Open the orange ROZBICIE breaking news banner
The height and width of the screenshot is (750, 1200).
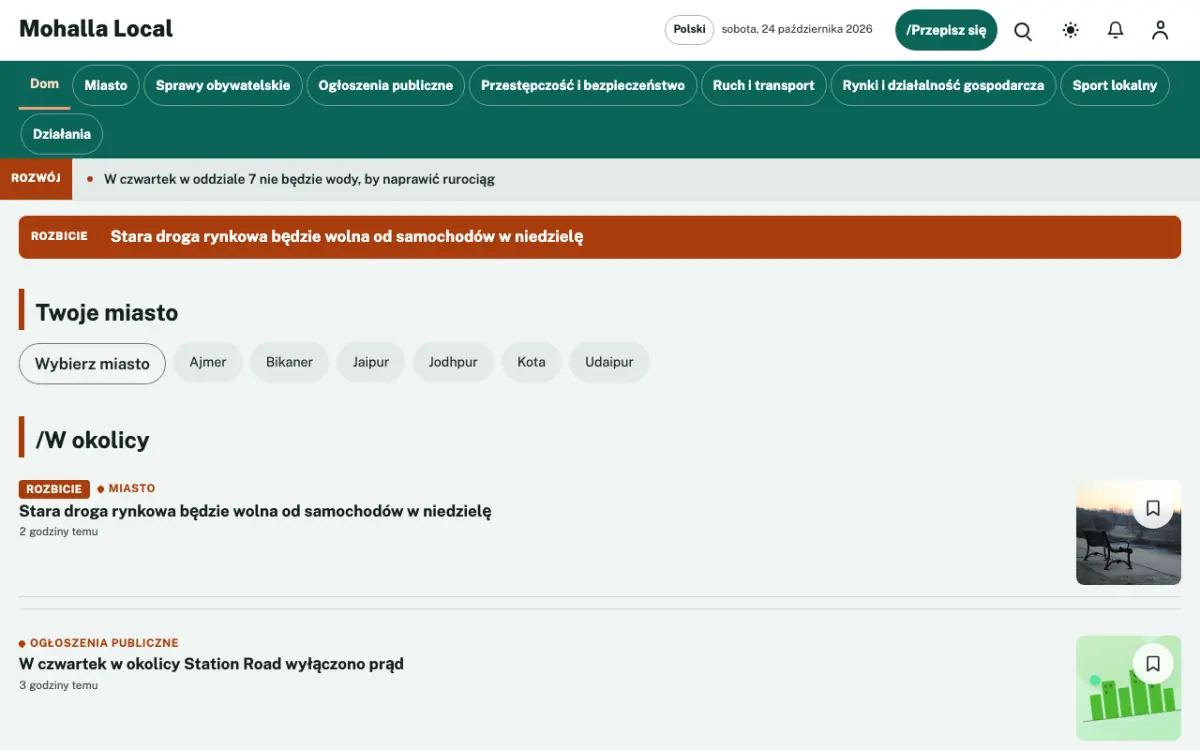coord(600,237)
